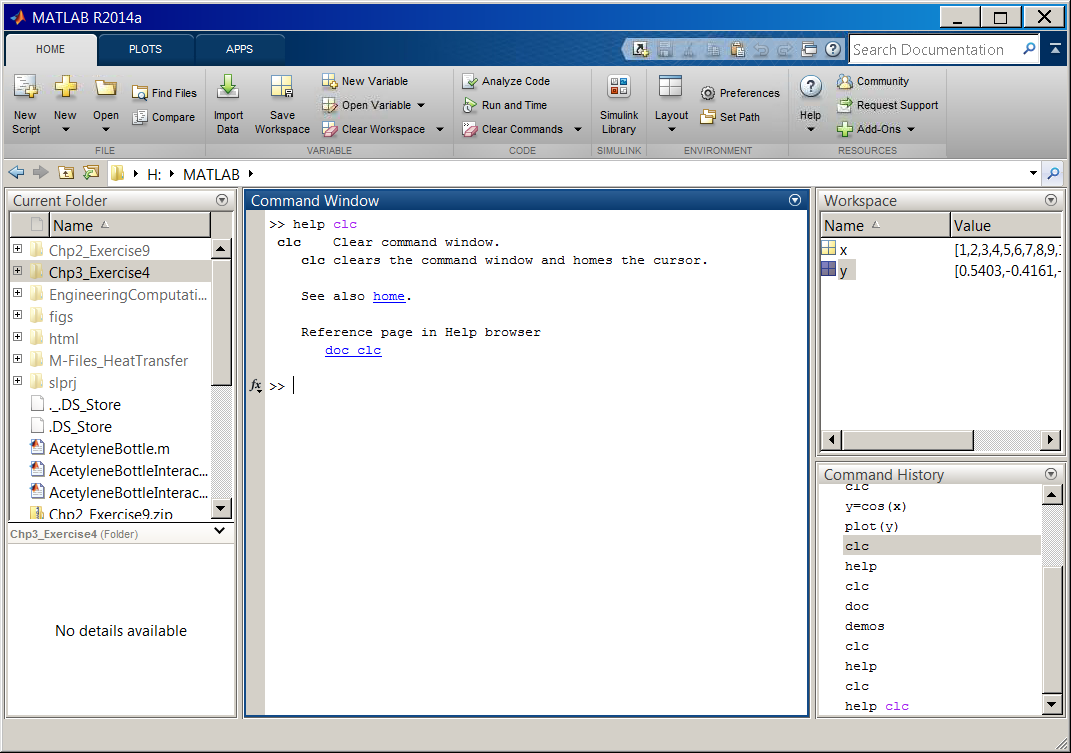The height and width of the screenshot is (753, 1071).
Task: Search current folder with magnifier icon
Action: [1054, 174]
